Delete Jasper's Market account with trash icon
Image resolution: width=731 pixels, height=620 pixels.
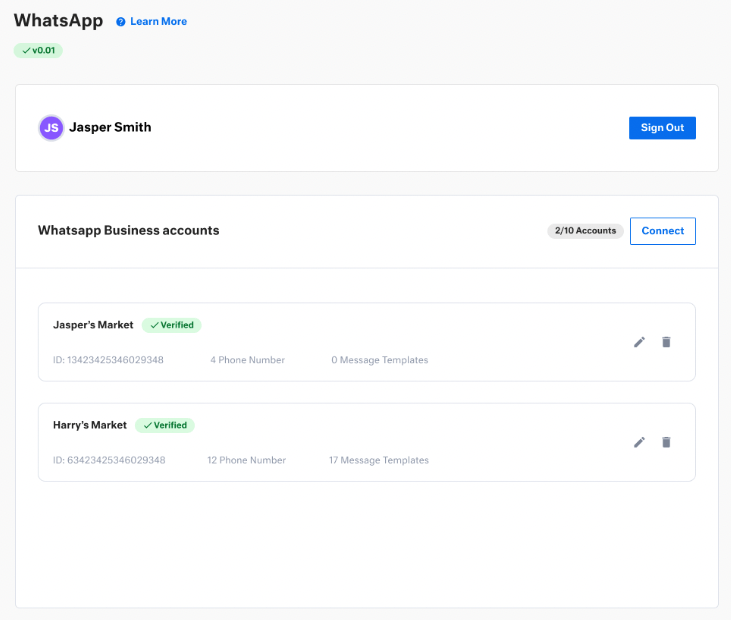coord(666,342)
